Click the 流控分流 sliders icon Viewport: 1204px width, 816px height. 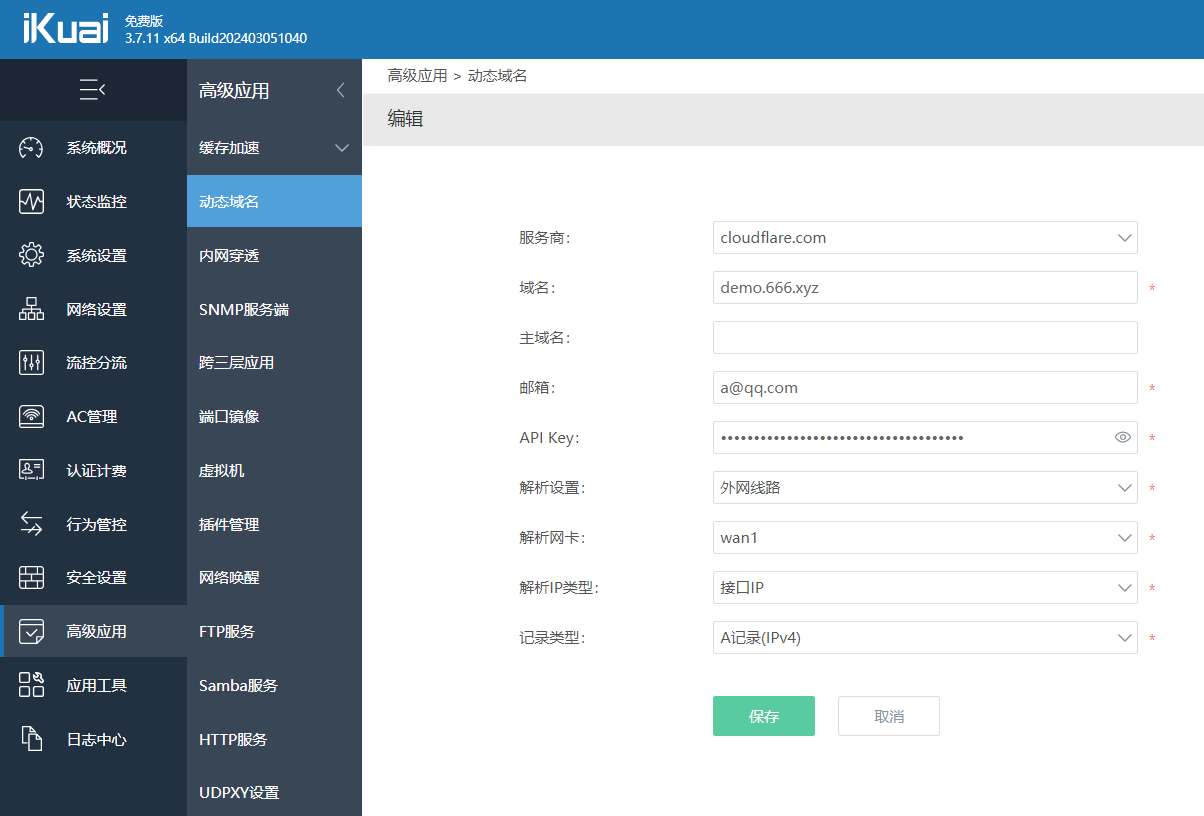click(32, 362)
